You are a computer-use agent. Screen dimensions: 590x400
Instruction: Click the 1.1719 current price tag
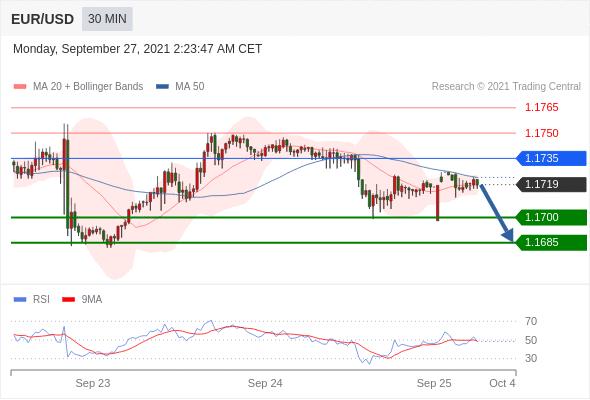[x=551, y=184]
